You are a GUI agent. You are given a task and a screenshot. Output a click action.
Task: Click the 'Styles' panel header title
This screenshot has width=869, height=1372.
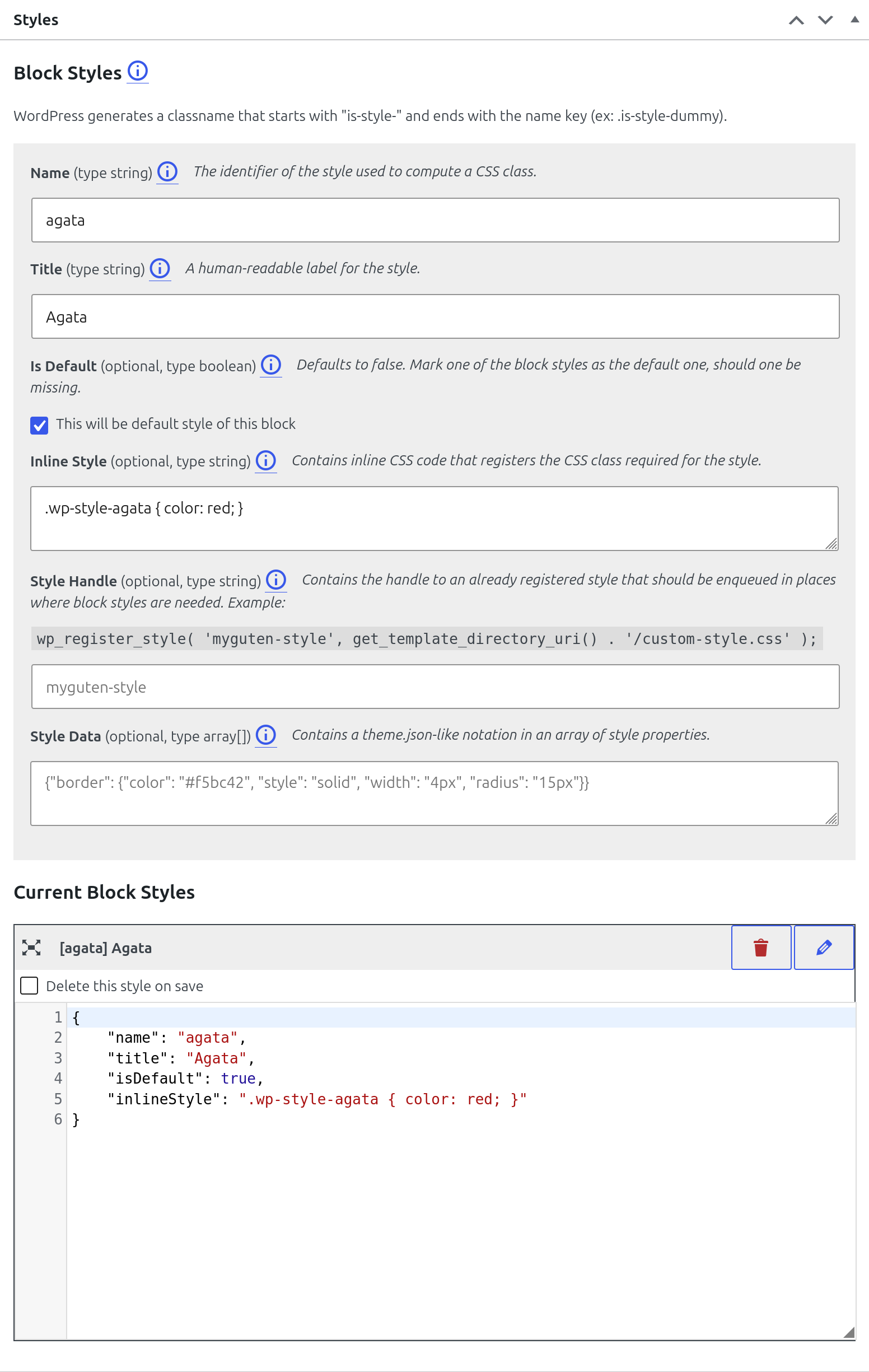tap(36, 20)
